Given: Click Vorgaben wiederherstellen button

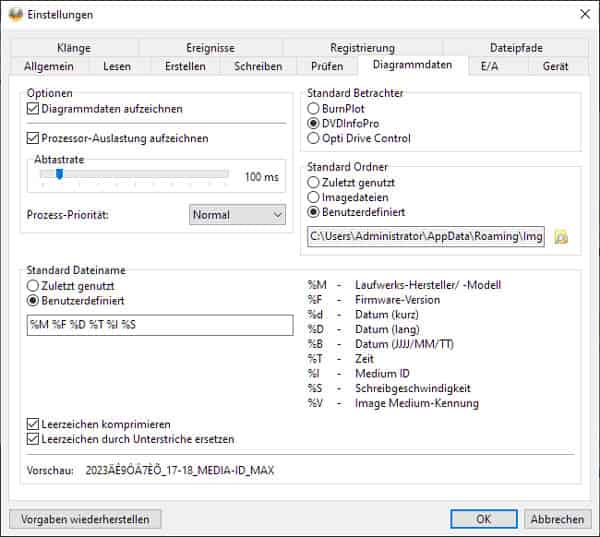Looking at the screenshot, I should (85, 519).
